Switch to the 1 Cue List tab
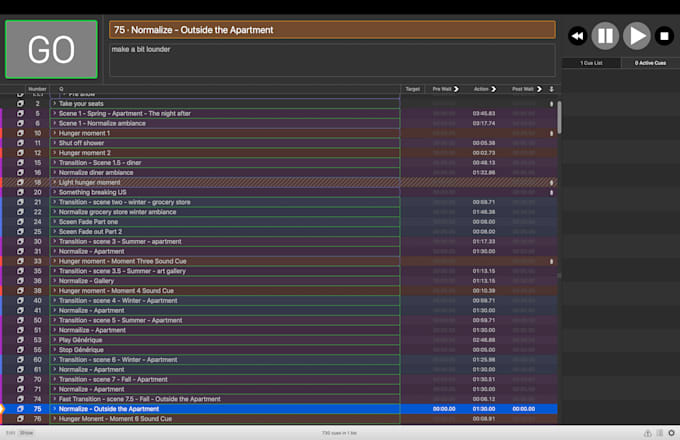Image resolution: width=680 pixels, height=440 pixels. coord(591,63)
